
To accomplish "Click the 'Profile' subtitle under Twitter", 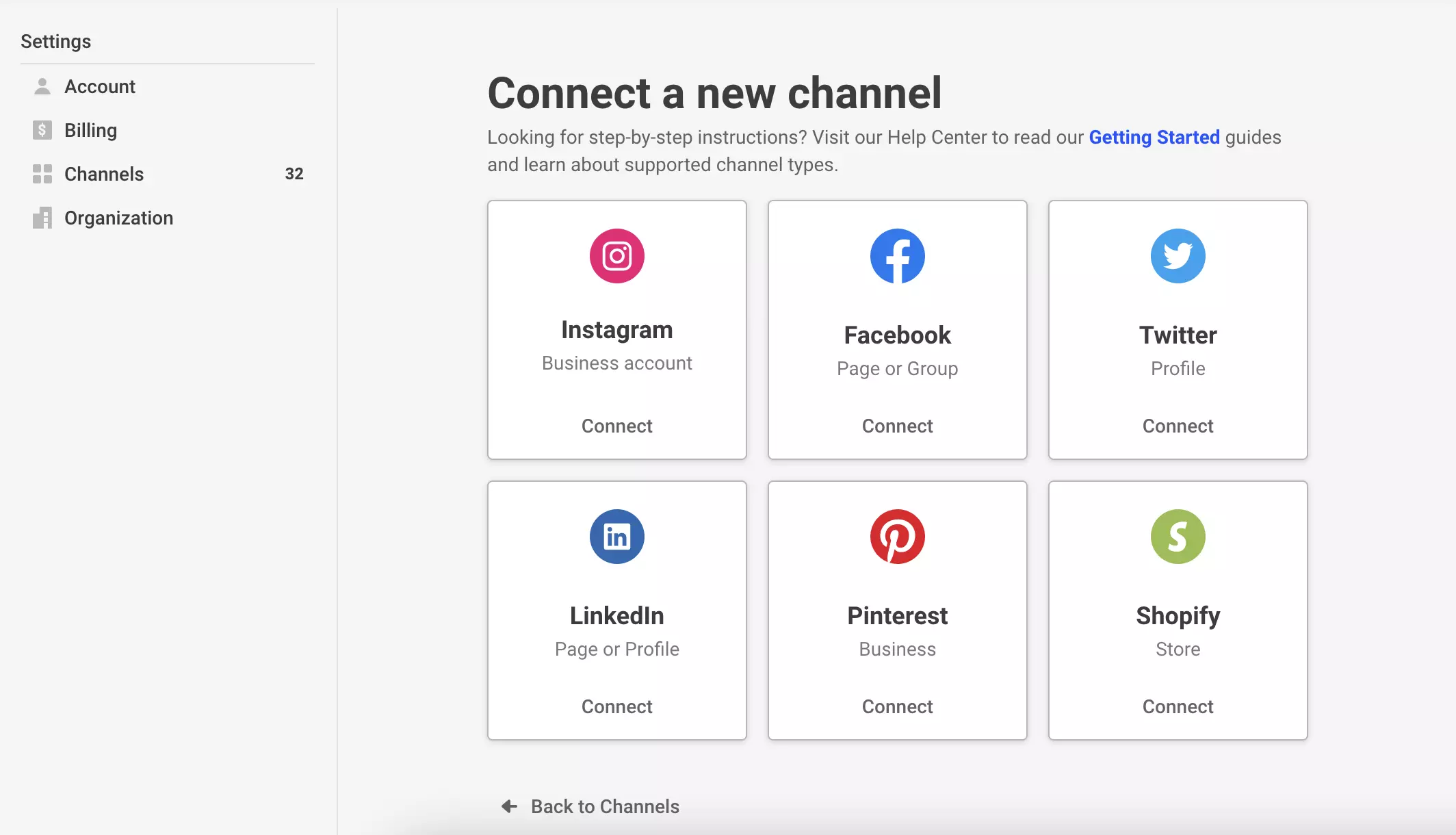I will pos(1178,368).
